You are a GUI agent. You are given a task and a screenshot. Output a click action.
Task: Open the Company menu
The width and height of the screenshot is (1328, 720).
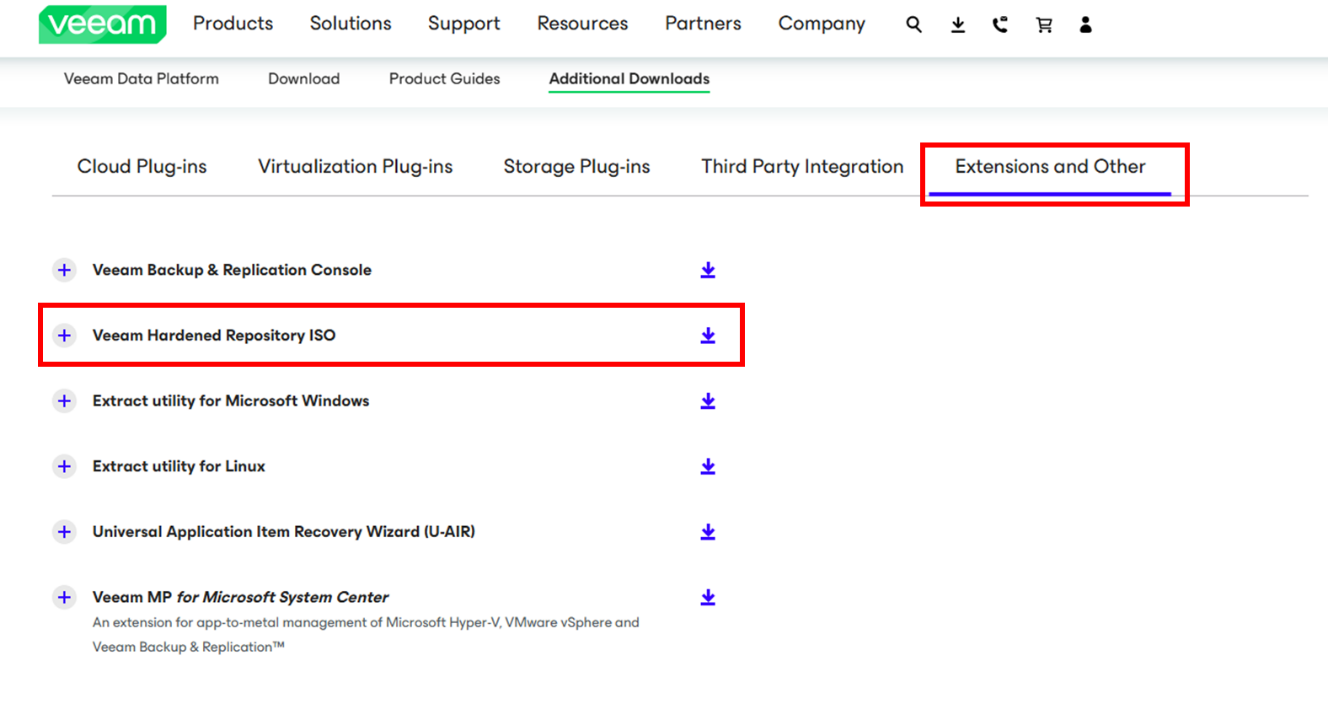click(x=822, y=23)
